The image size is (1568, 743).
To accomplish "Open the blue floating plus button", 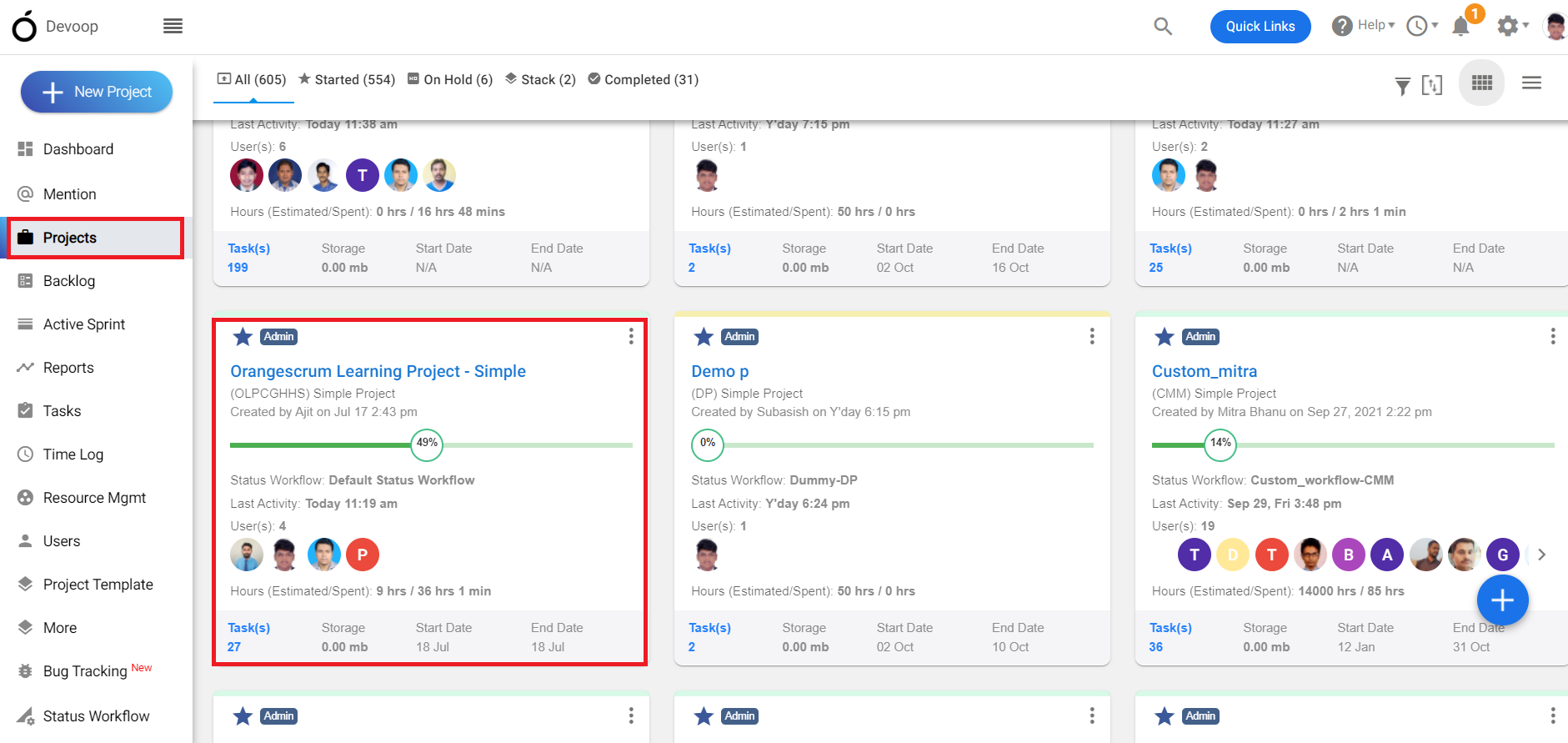I will [1502, 600].
